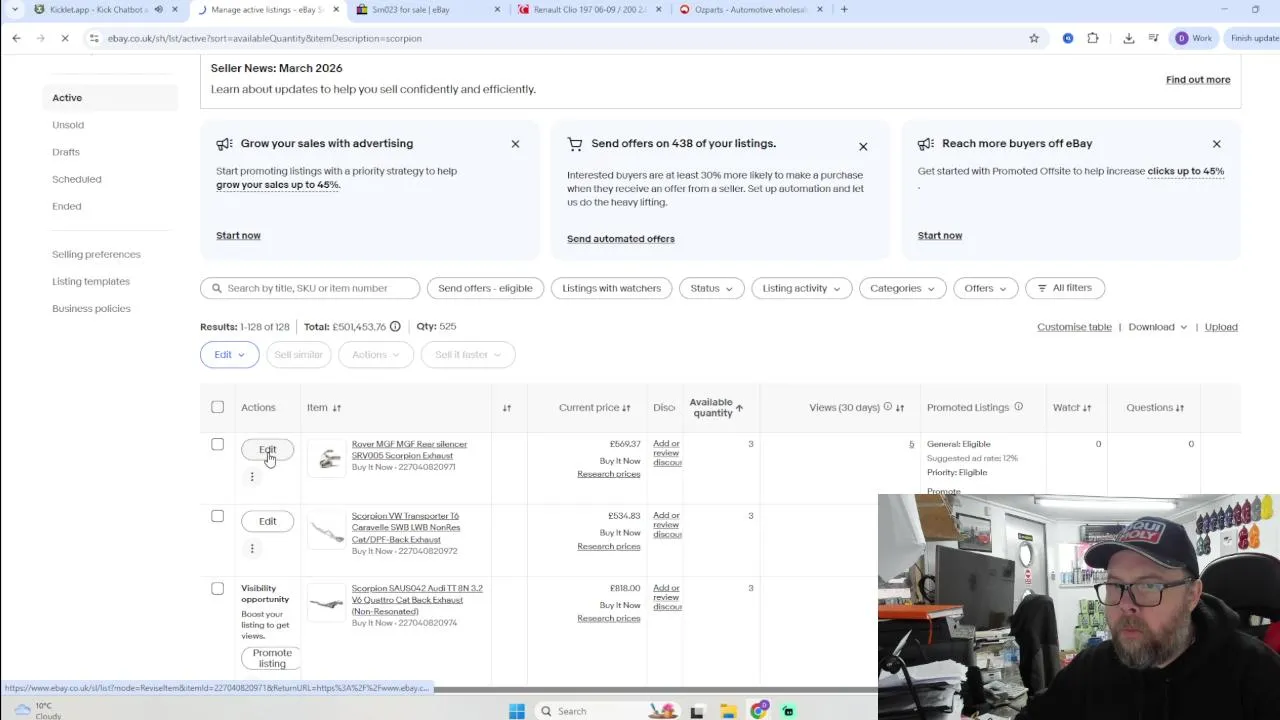
Task: Open the browser Downloads icon
Action: 1129,38
